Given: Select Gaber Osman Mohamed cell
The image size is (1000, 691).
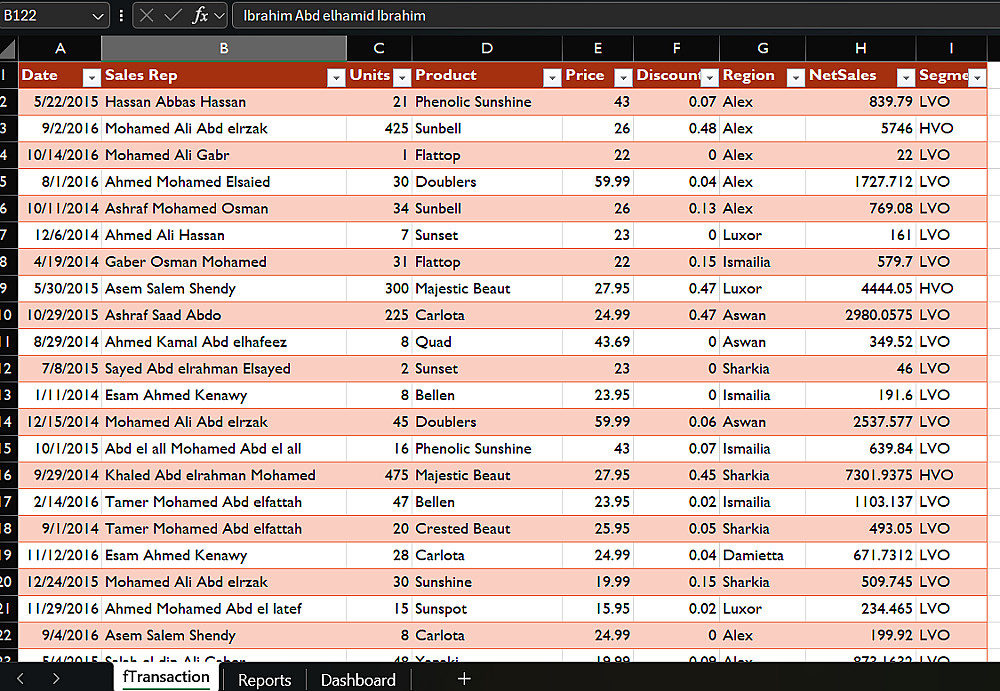Looking at the screenshot, I should 224,262.
